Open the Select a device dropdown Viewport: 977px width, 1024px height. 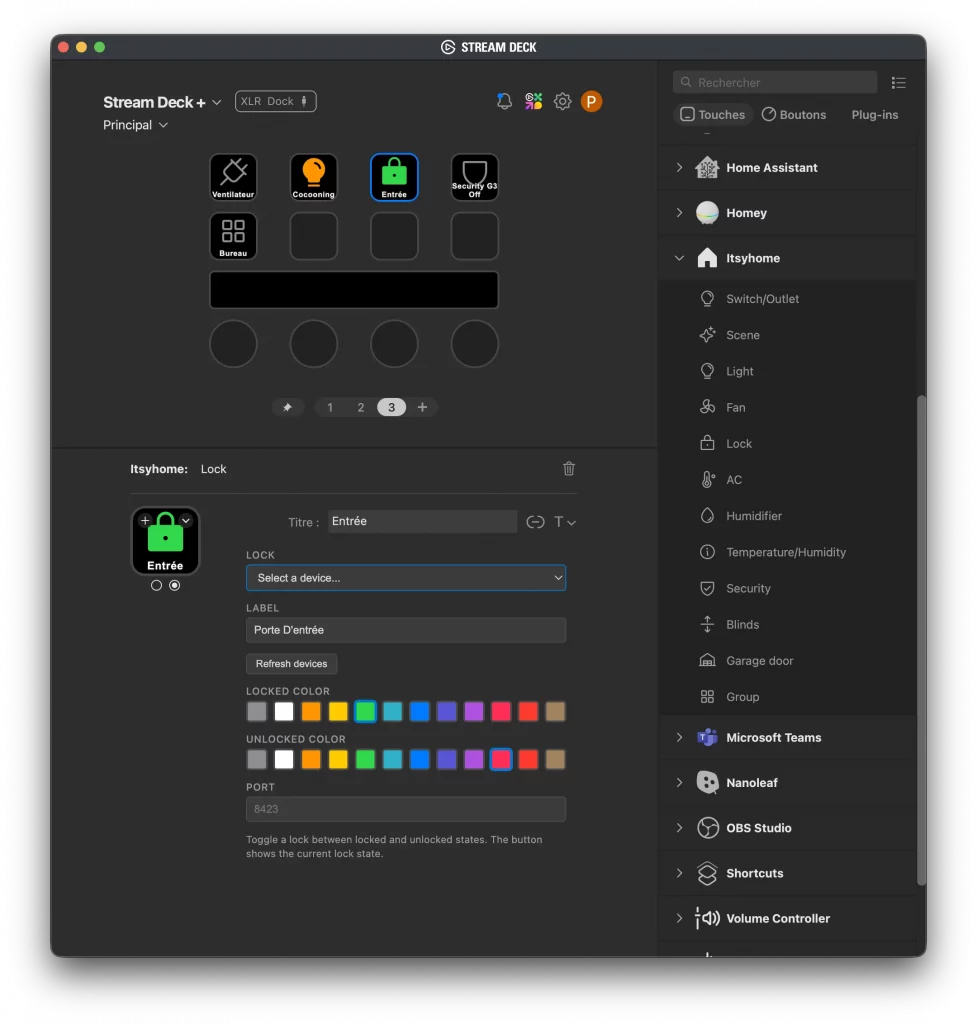pos(405,577)
